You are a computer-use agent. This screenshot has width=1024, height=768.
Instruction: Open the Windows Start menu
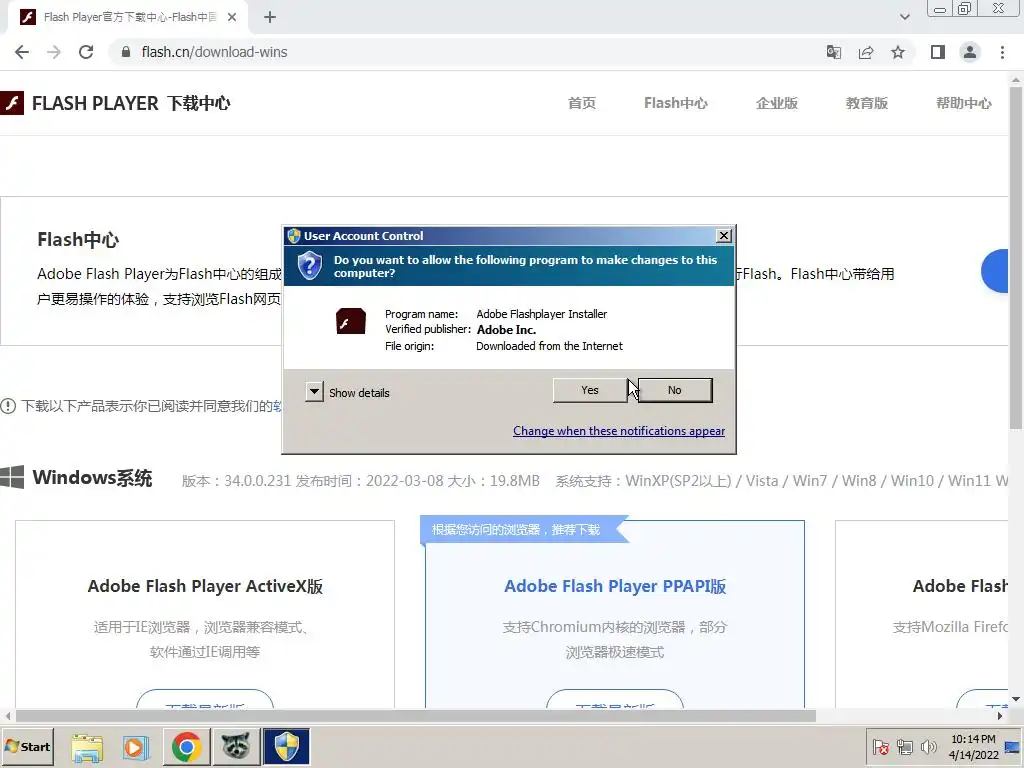[x=27, y=746]
